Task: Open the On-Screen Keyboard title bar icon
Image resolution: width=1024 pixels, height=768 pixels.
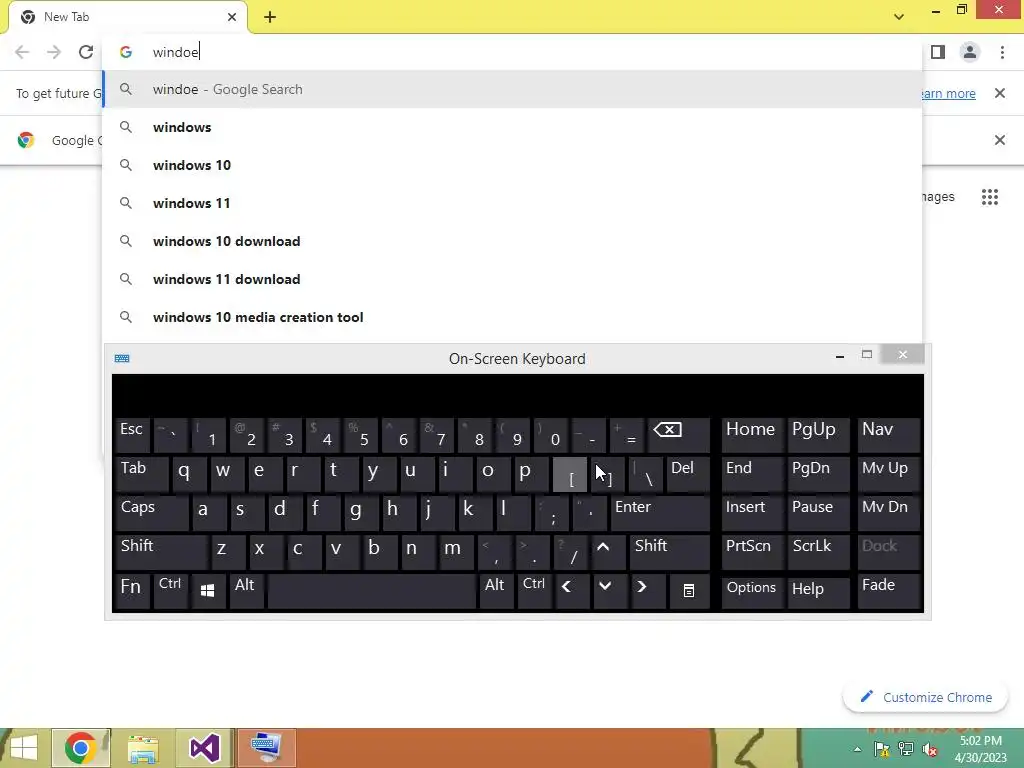Action: coord(122,359)
